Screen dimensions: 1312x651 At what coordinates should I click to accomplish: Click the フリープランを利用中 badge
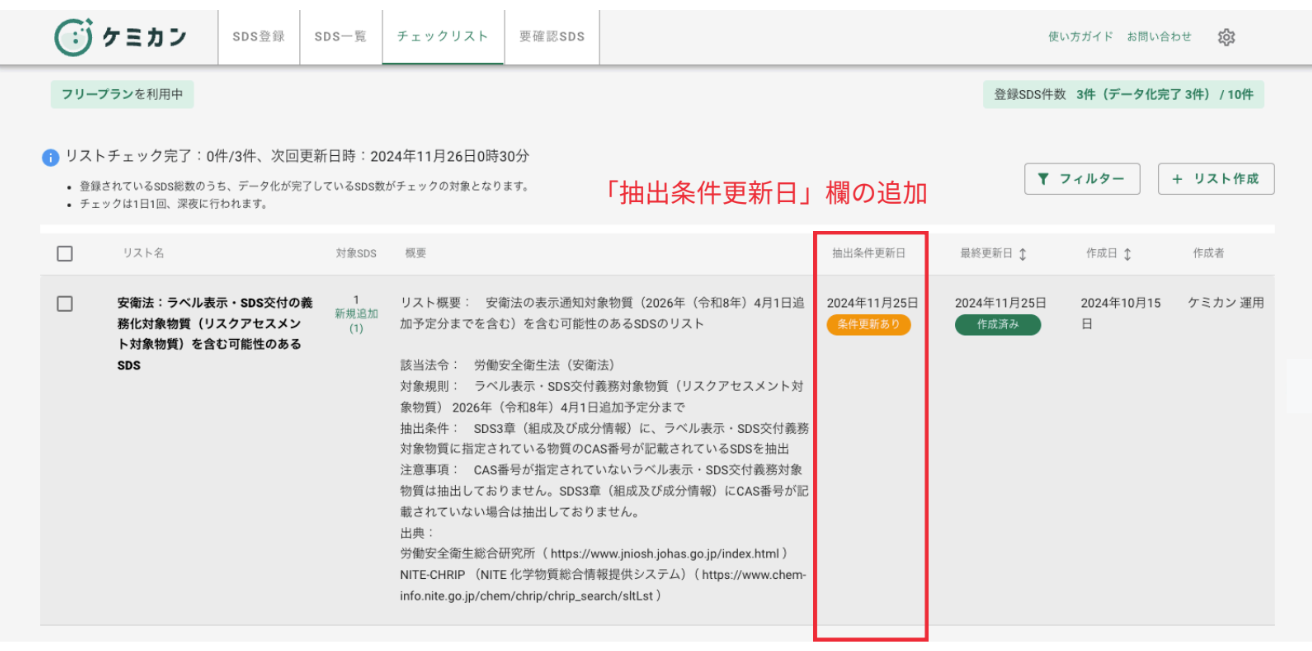tap(122, 94)
